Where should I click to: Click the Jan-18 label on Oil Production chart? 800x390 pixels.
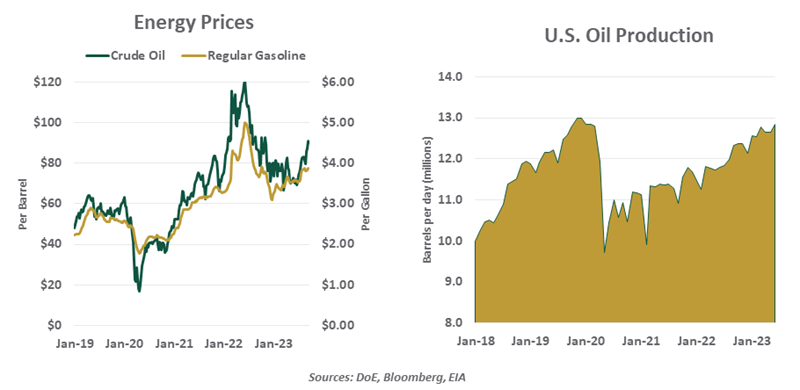(x=474, y=341)
